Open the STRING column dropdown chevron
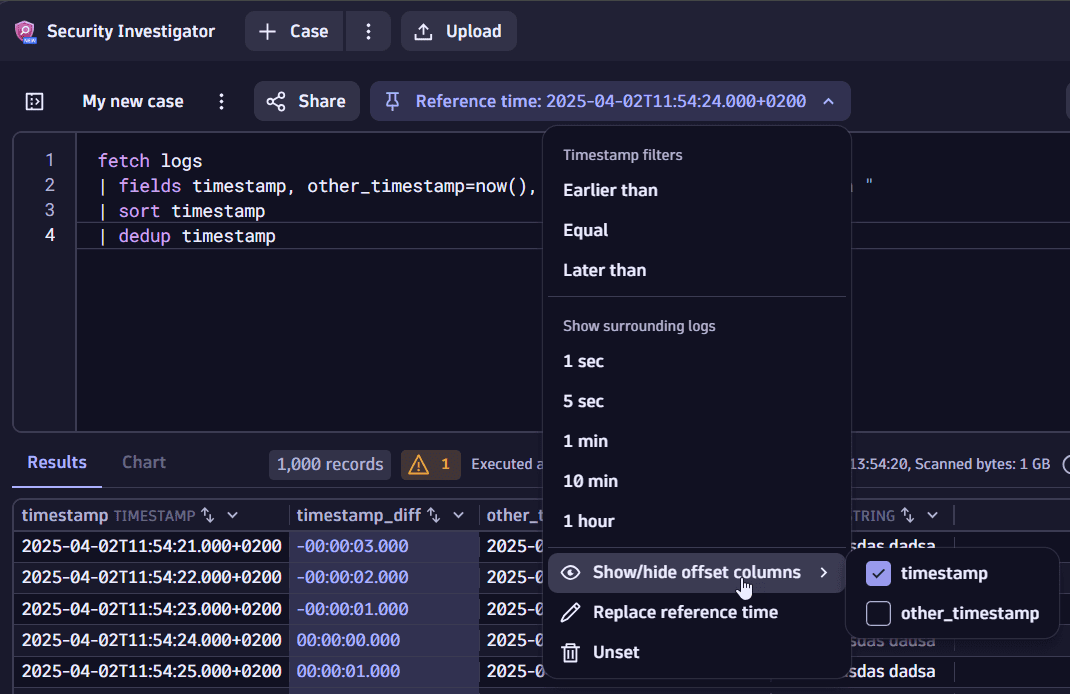Image resolution: width=1070 pixels, height=694 pixels. tap(933, 516)
